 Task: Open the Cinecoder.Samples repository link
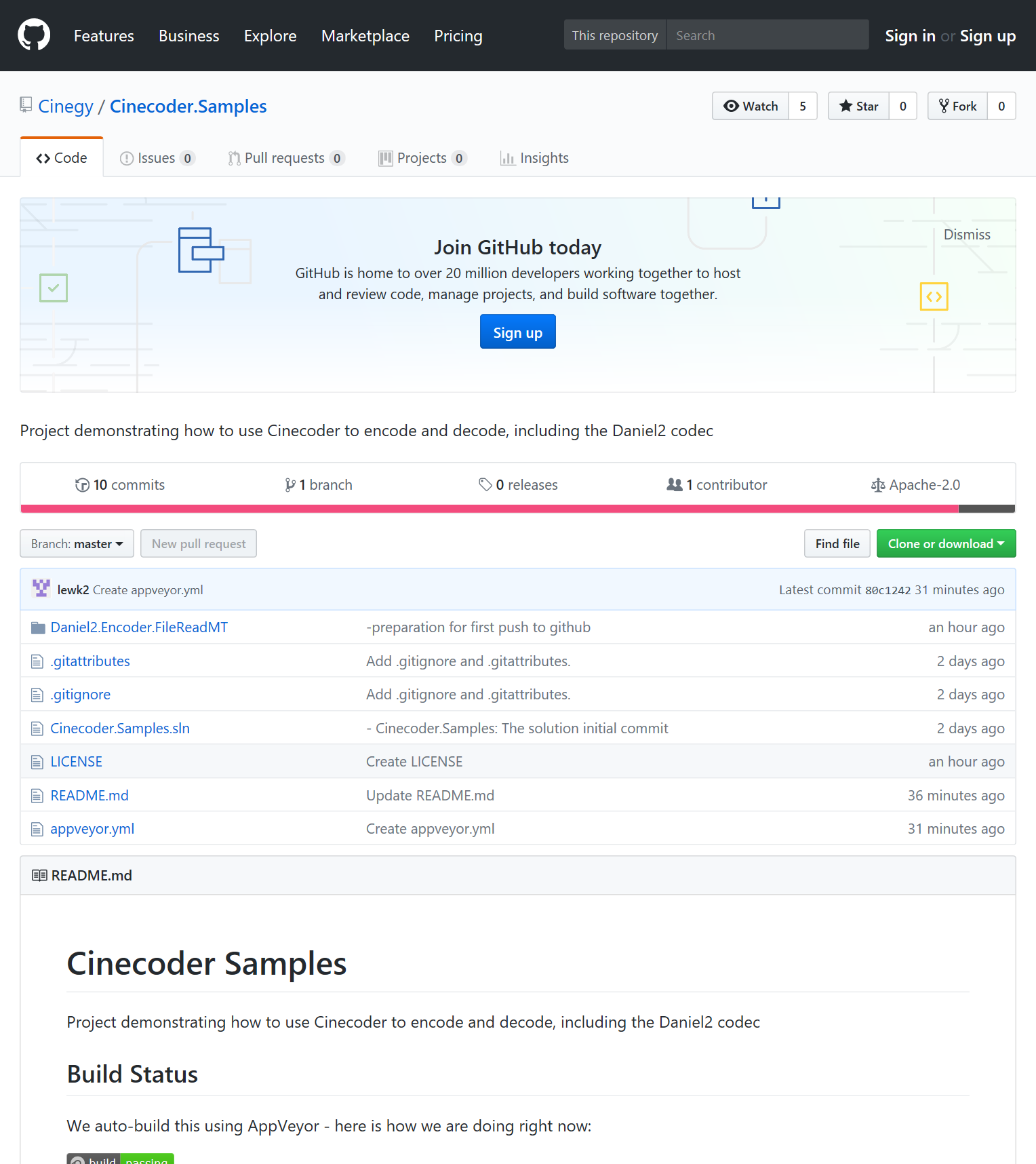[188, 106]
